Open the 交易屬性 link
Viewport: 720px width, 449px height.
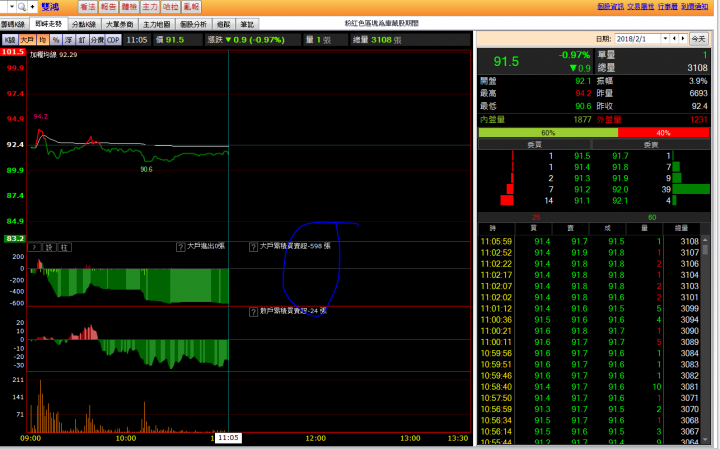pos(640,6)
